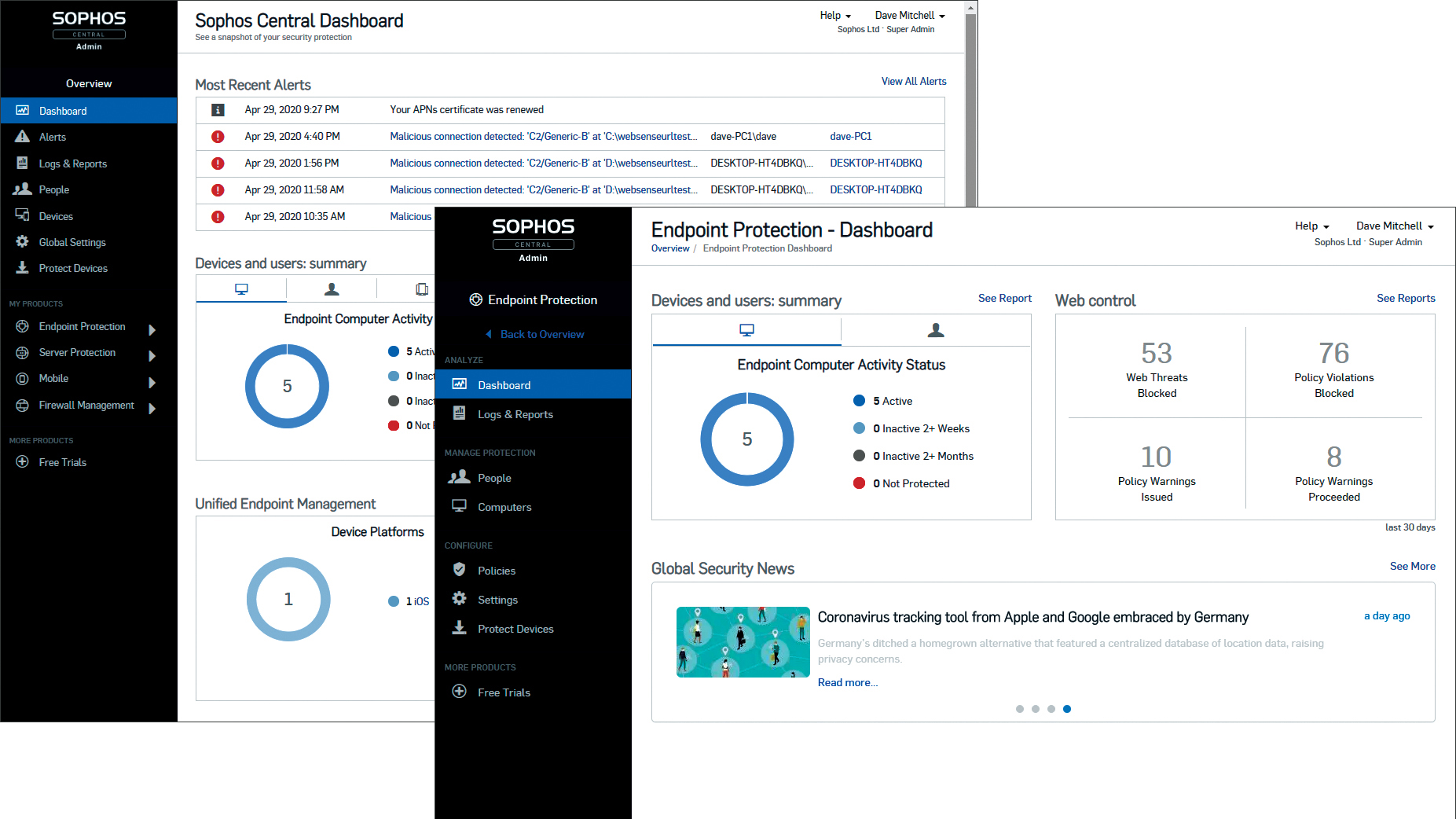Open Help dropdown in Endpoint Protection window
Viewport: 1456px width, 819px height.
tap(1312, 226)
